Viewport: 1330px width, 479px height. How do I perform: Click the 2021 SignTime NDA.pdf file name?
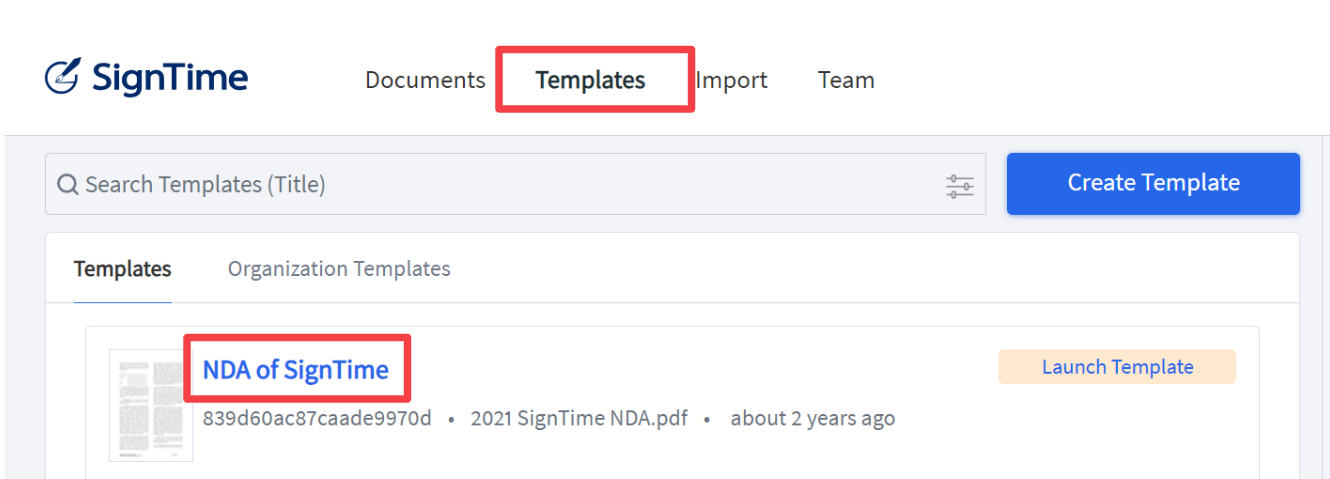[x=579, y=418]
